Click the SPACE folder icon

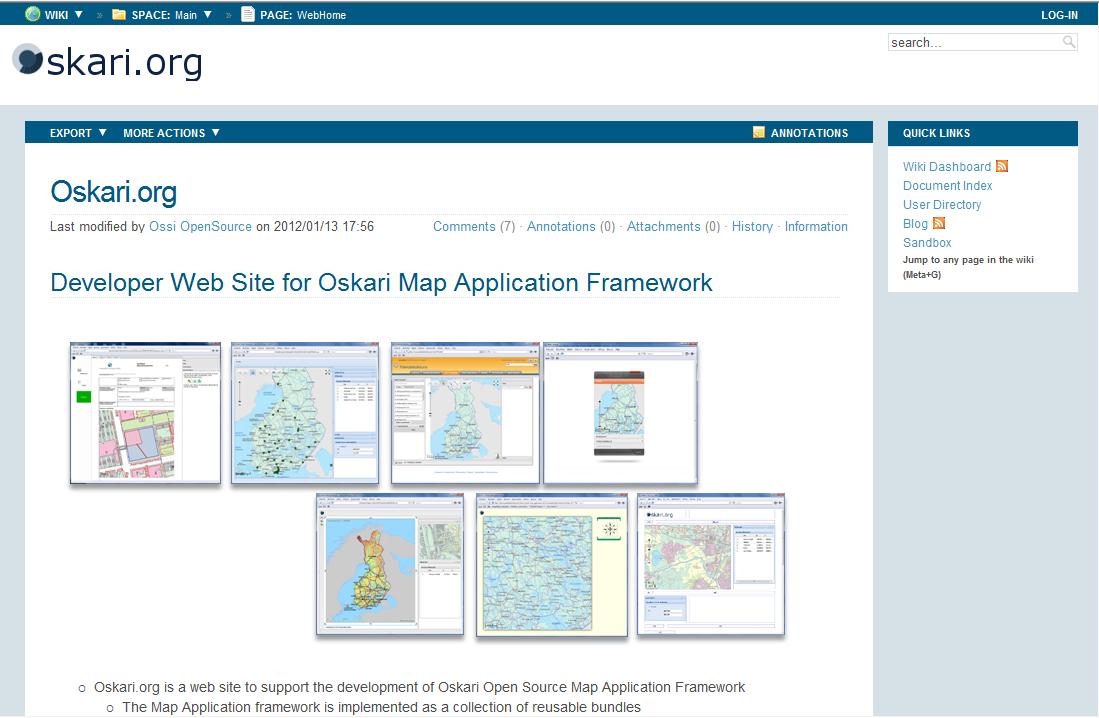point(119,14)
